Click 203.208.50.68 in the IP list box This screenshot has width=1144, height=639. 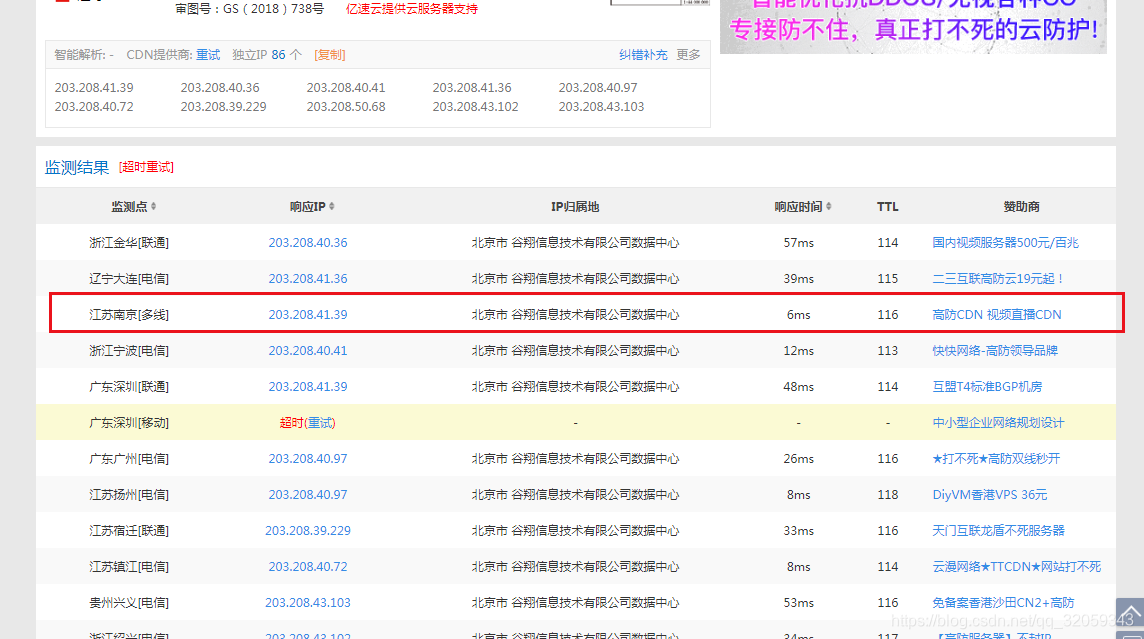point(346,106)
